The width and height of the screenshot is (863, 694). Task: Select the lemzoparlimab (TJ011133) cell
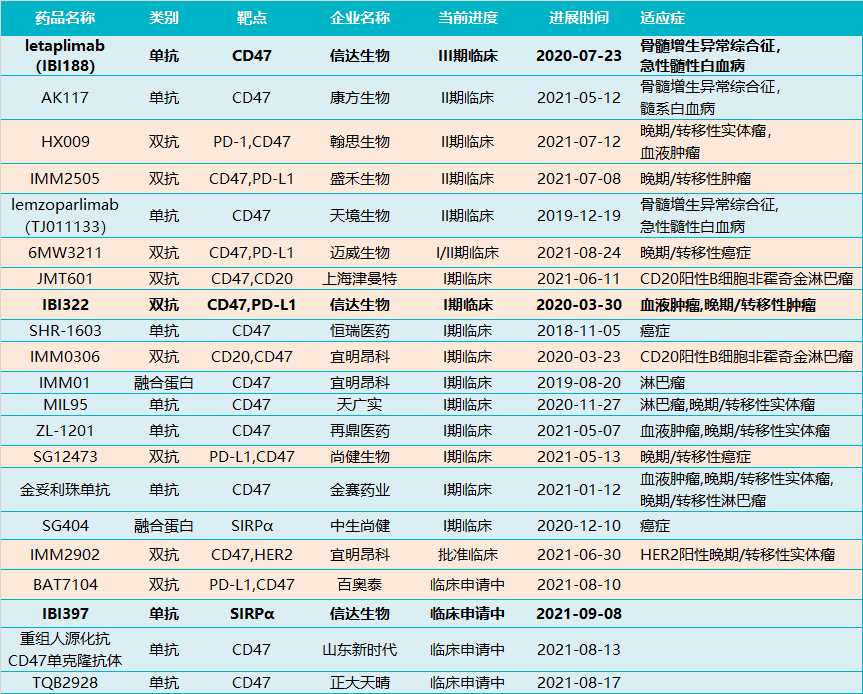65,215
